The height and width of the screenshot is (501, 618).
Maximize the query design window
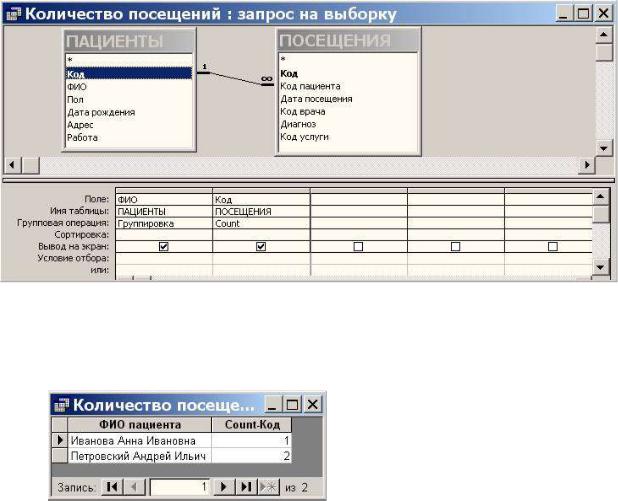tap(583, 14)
